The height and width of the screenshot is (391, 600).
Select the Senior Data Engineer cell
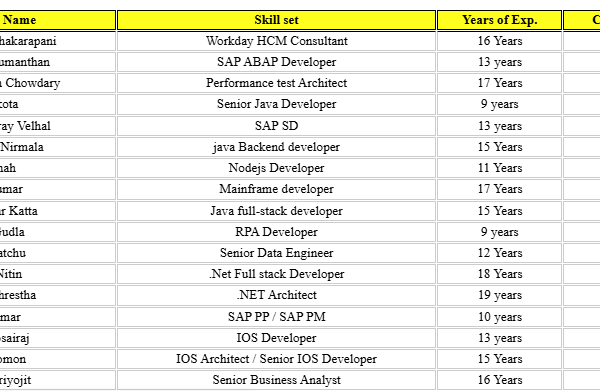click(276, 253)
